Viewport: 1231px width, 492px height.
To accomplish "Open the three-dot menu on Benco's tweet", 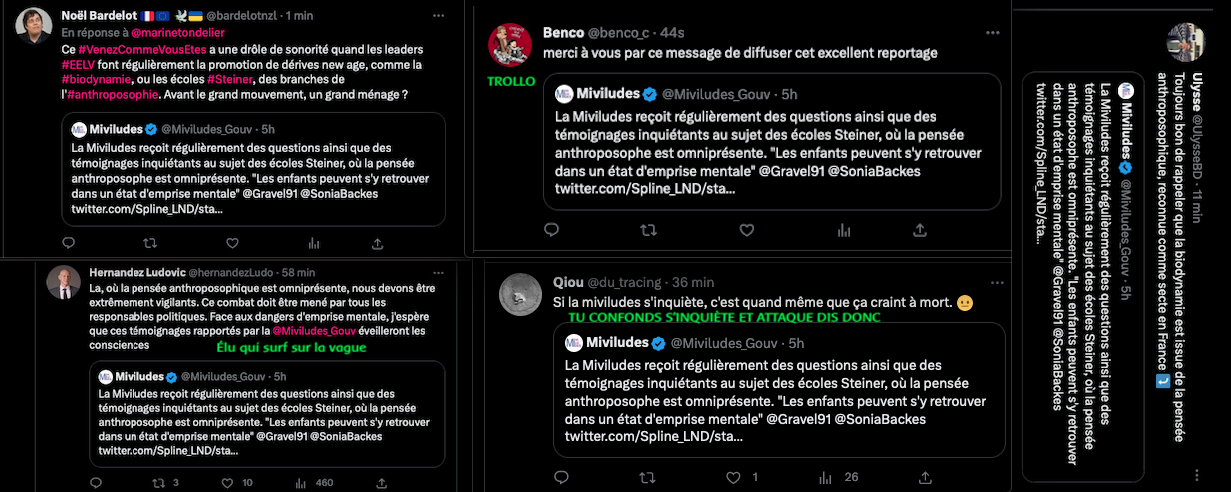I will (x=991, y=32).
